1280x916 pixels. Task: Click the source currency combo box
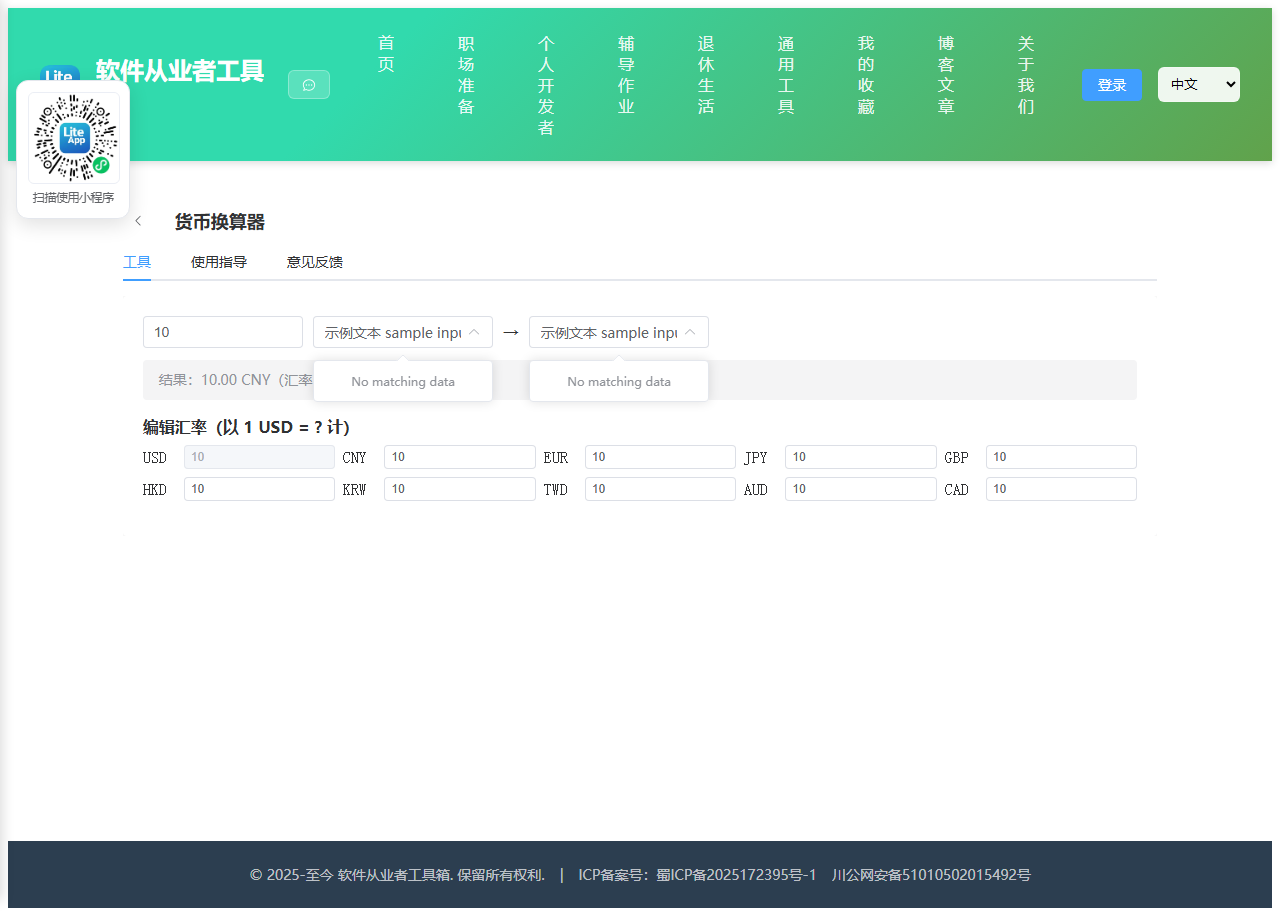(403, 332)
